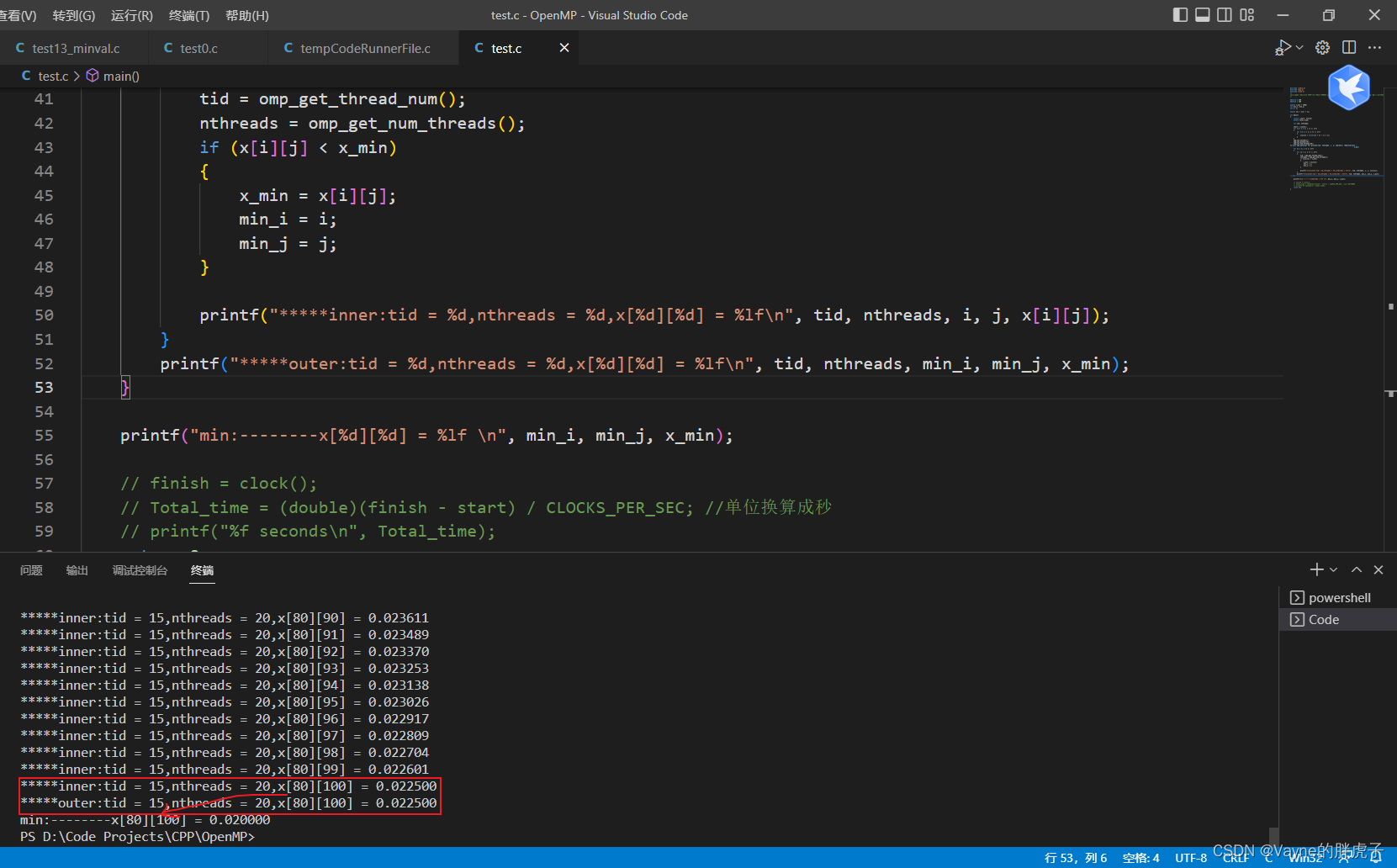Select the active test.c tab
This screenshot has width=1397, height=868.
pyautogui.click(x=506, y=48)
